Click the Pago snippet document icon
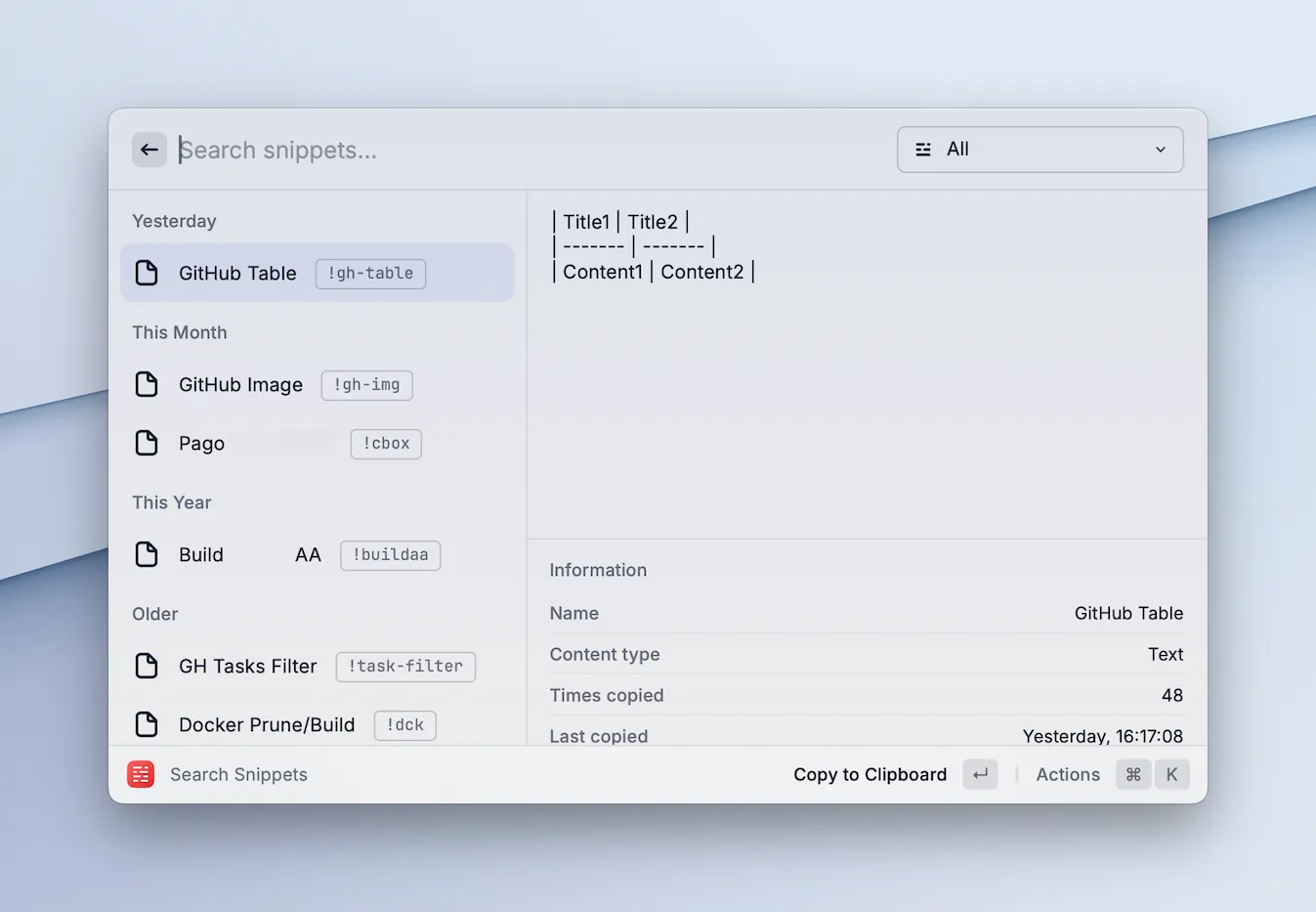 tap(147, 443)
